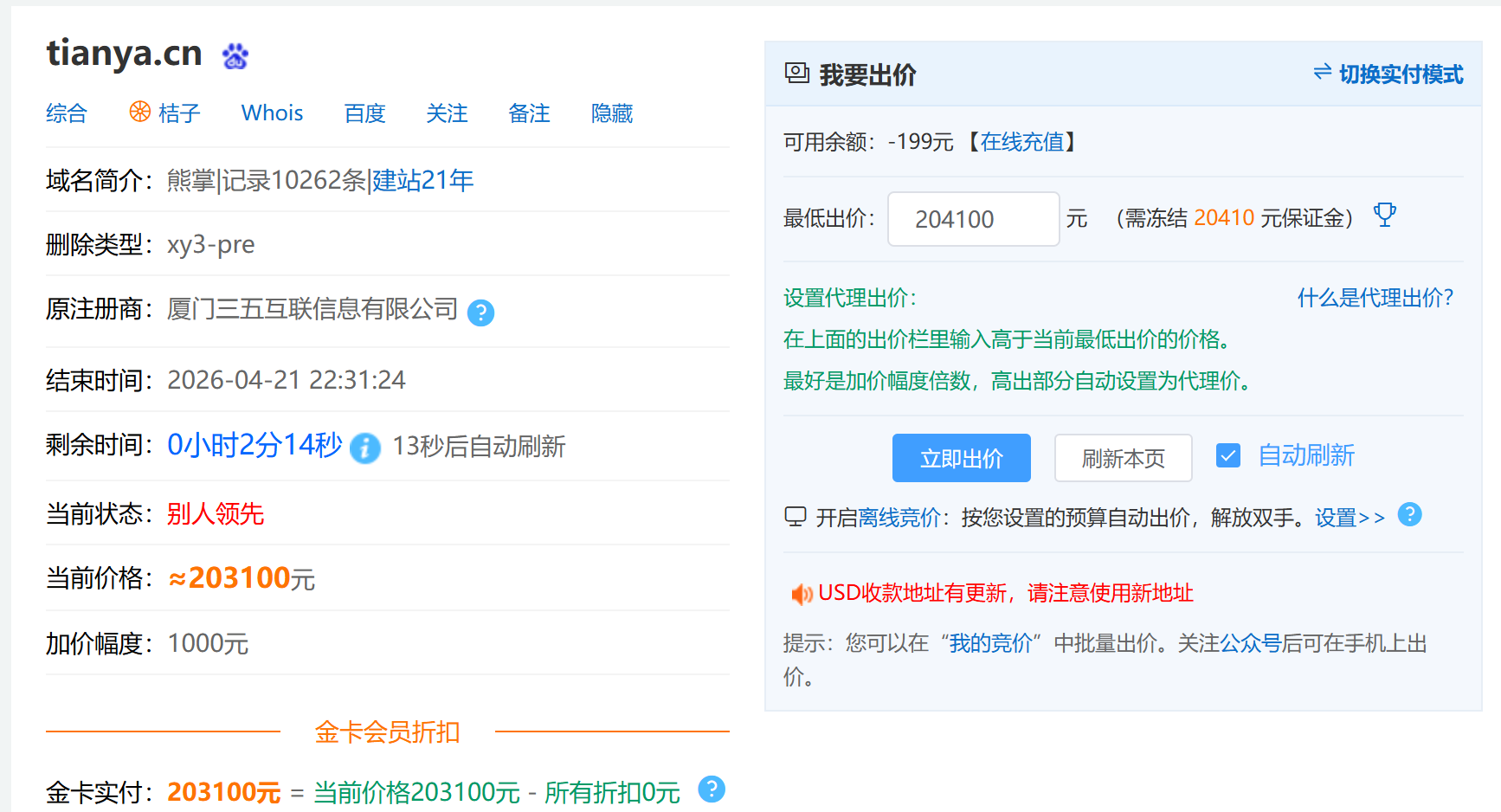Switch mode via 切换实付模式 link

tap(1401, 74)
